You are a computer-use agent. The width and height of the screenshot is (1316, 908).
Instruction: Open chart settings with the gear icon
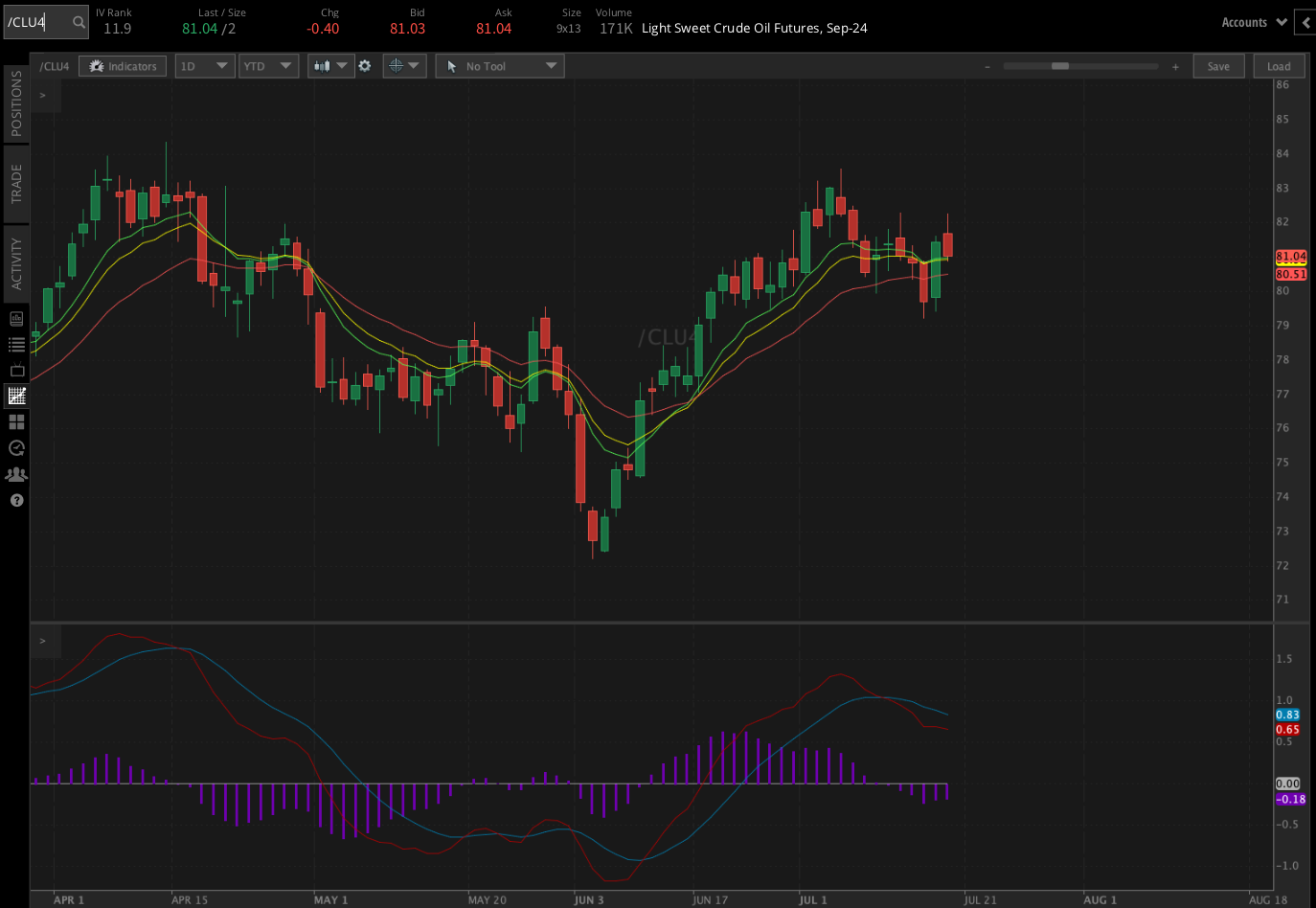click(366, 65)
